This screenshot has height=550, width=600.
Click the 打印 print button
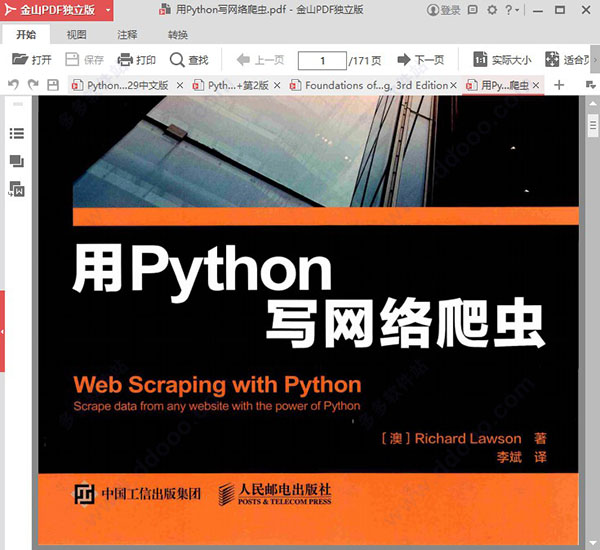click(x=136, y=60)
